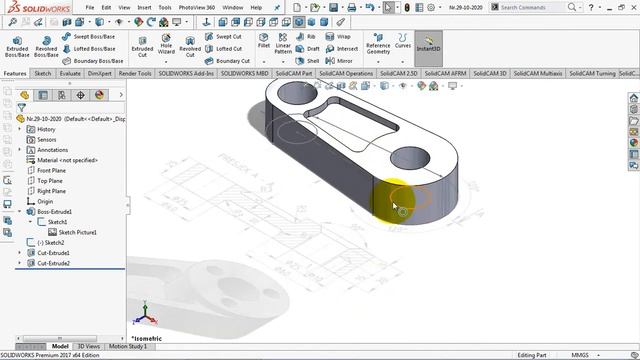
Task: Collapse the Boss-Extrude1 feature
Action: 19,211
